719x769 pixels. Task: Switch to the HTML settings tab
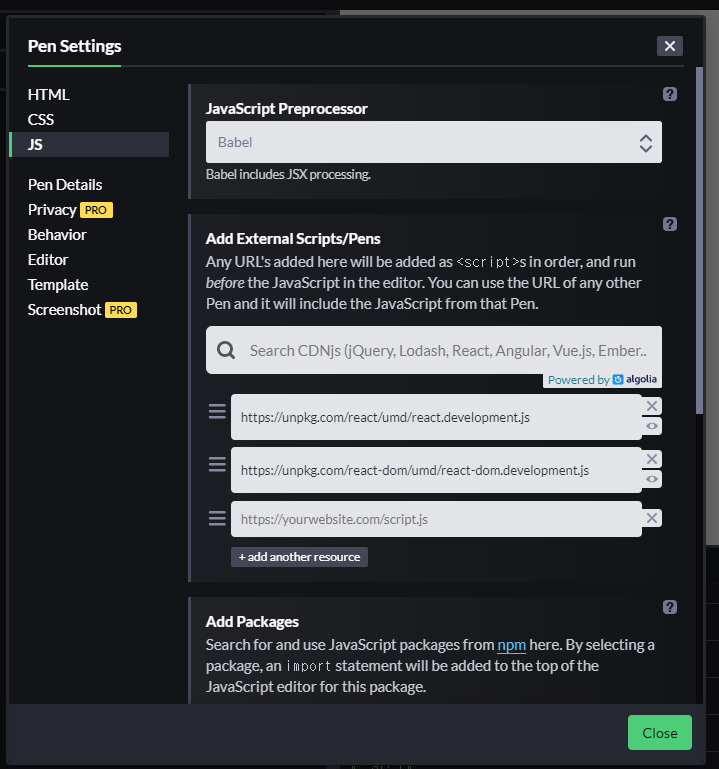[49, 94]
